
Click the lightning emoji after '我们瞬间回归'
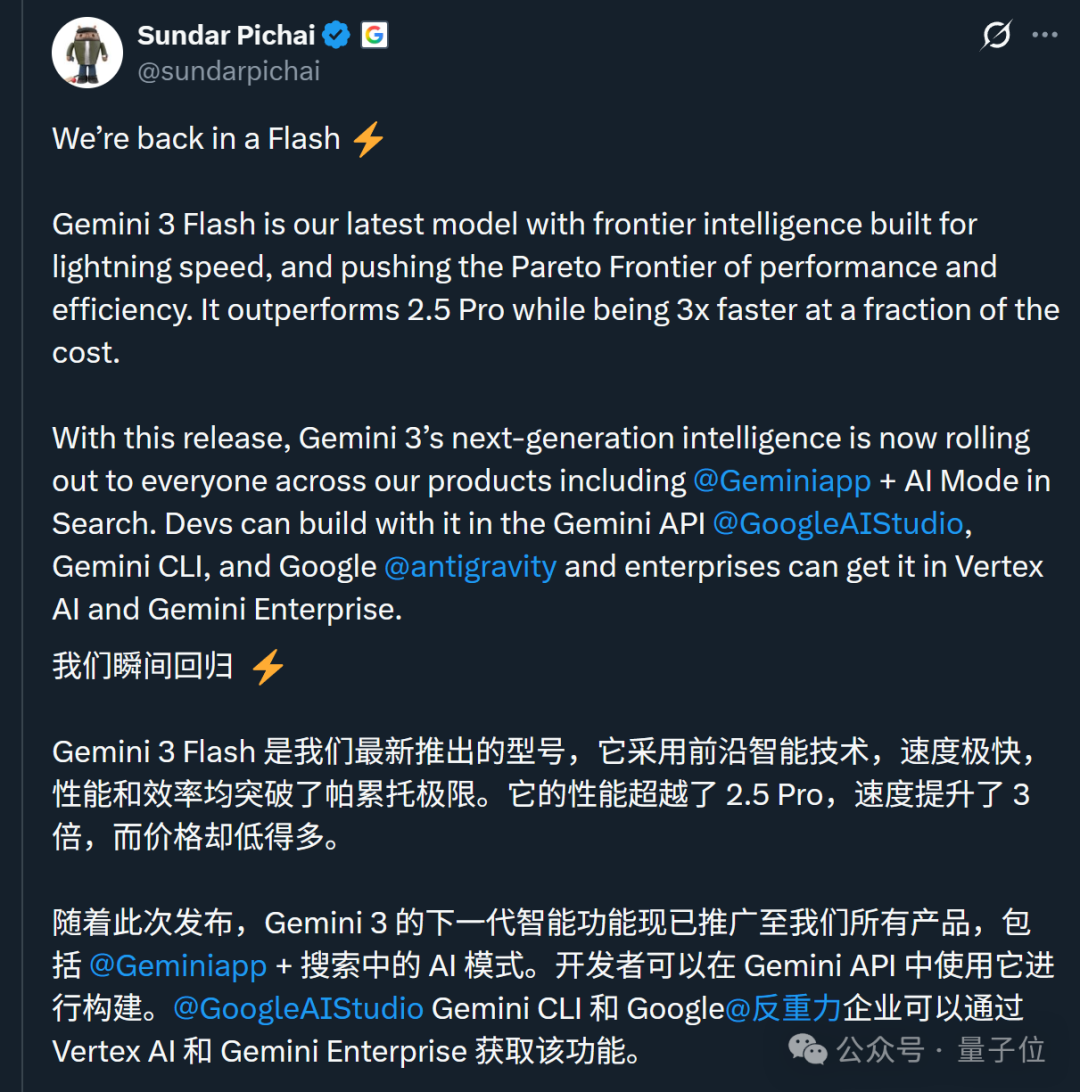coord(268,667)
